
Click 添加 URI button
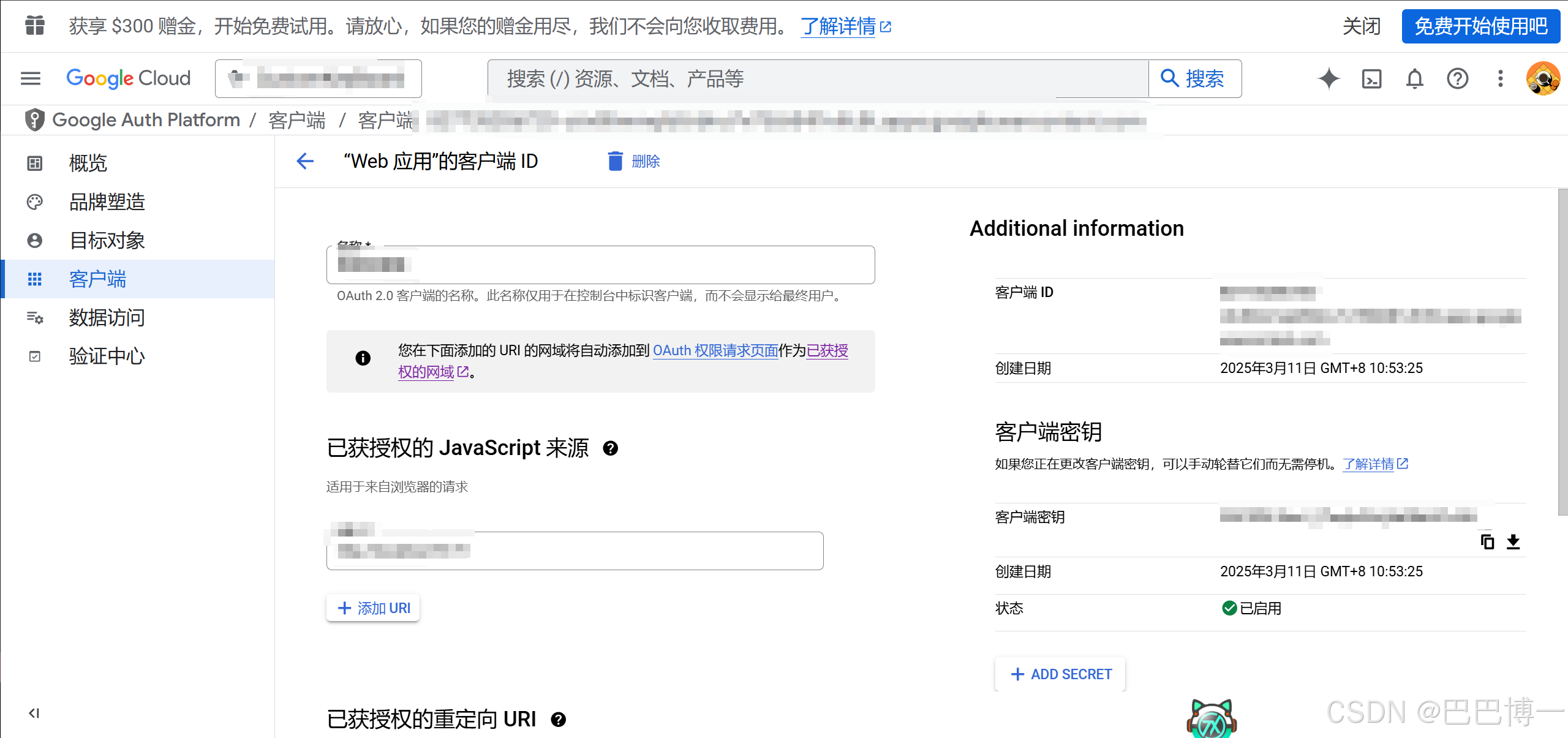tap(373, 608)
